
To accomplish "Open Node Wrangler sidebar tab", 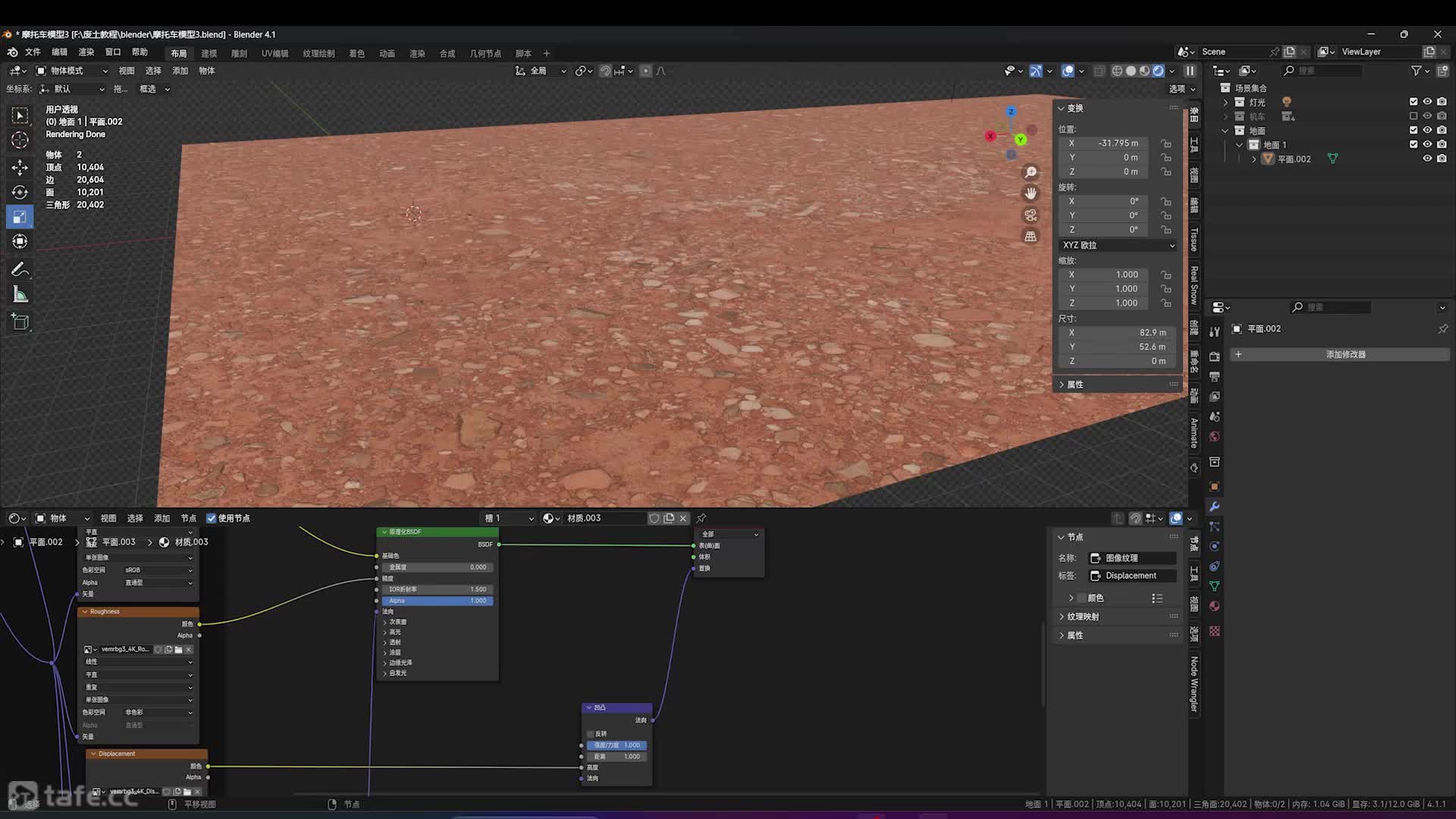I will (x=1194, y=684).
